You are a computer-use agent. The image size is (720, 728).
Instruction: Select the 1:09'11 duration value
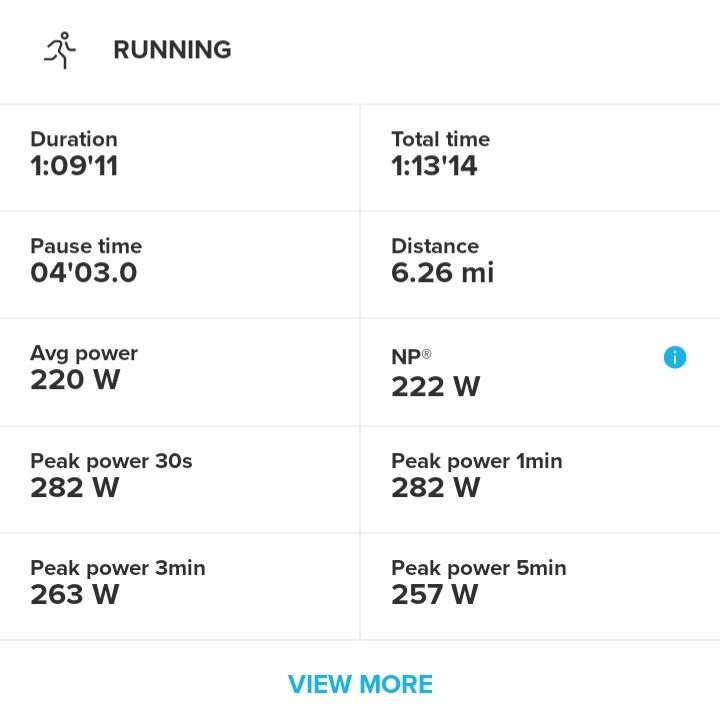tap(74, 166)
